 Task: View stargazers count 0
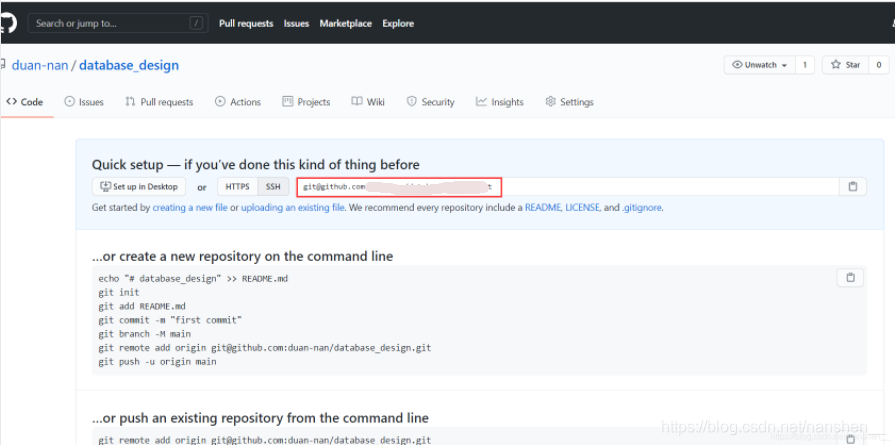[x=878, y=65]
